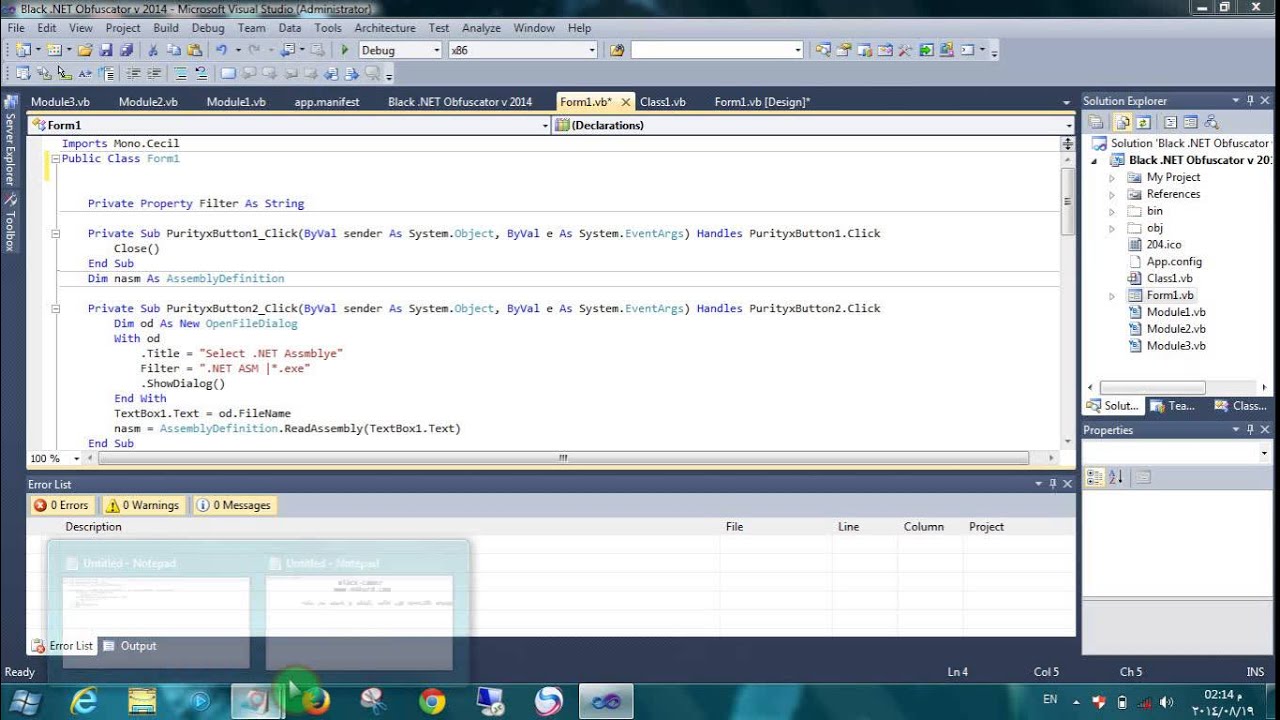Screen dimensions: 1280x720
Task: Switch to the Class1.vb tab
Action: click(x=663, y=102)
